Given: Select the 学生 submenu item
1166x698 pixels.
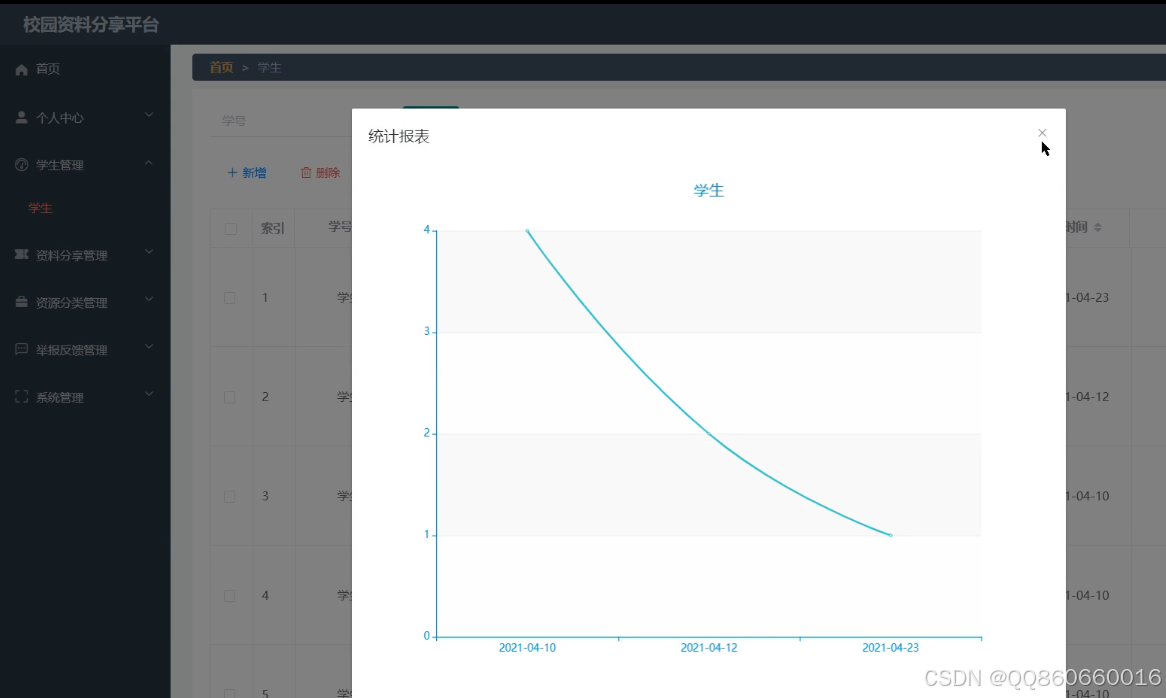Looking at the screenshot, I should pyautogui.click(x=41, y=208).
